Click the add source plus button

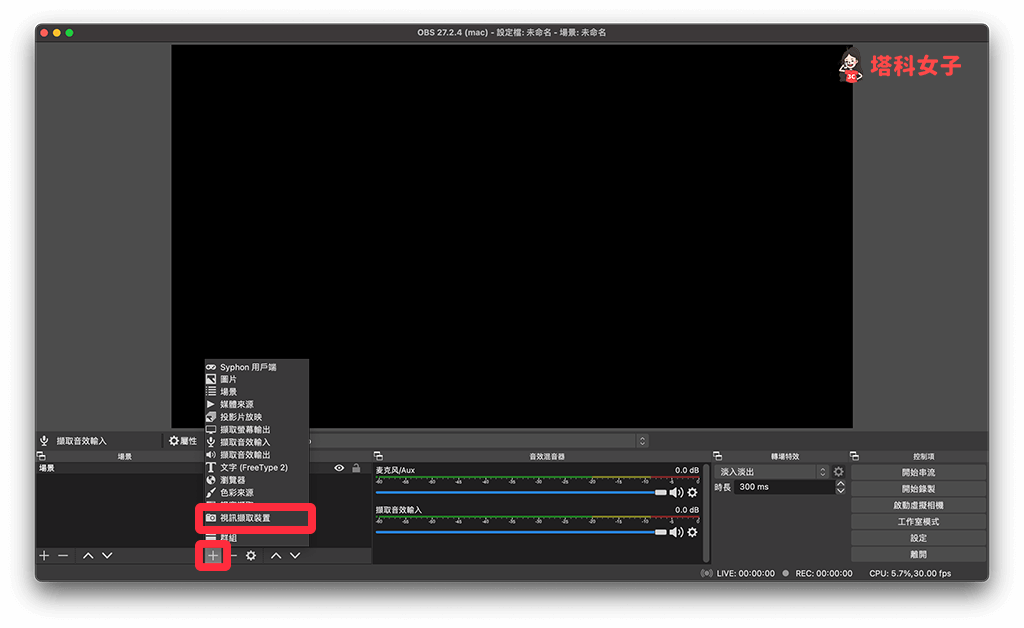coord(213,555)
